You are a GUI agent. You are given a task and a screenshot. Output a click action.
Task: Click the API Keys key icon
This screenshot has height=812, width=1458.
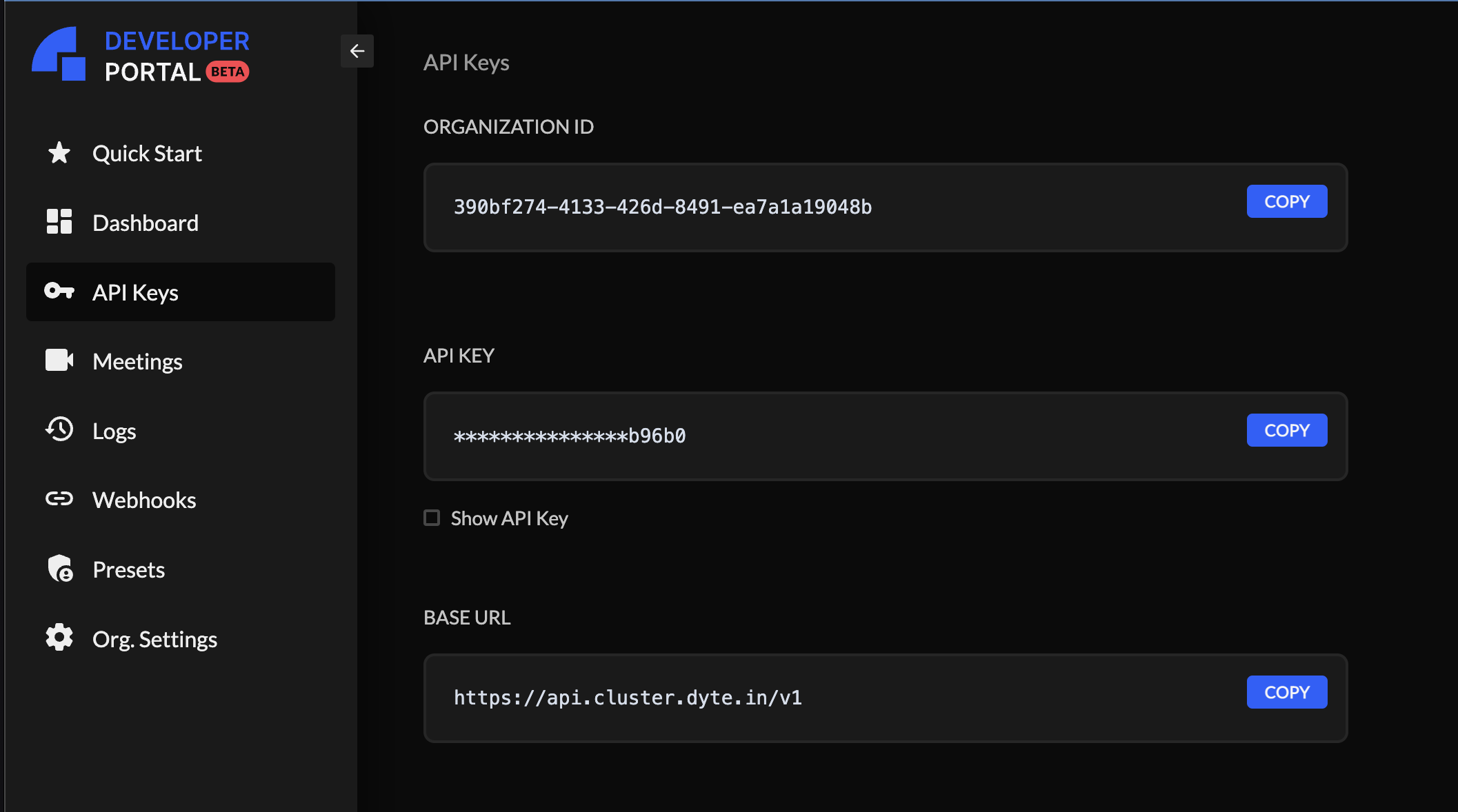pos(59,292)
